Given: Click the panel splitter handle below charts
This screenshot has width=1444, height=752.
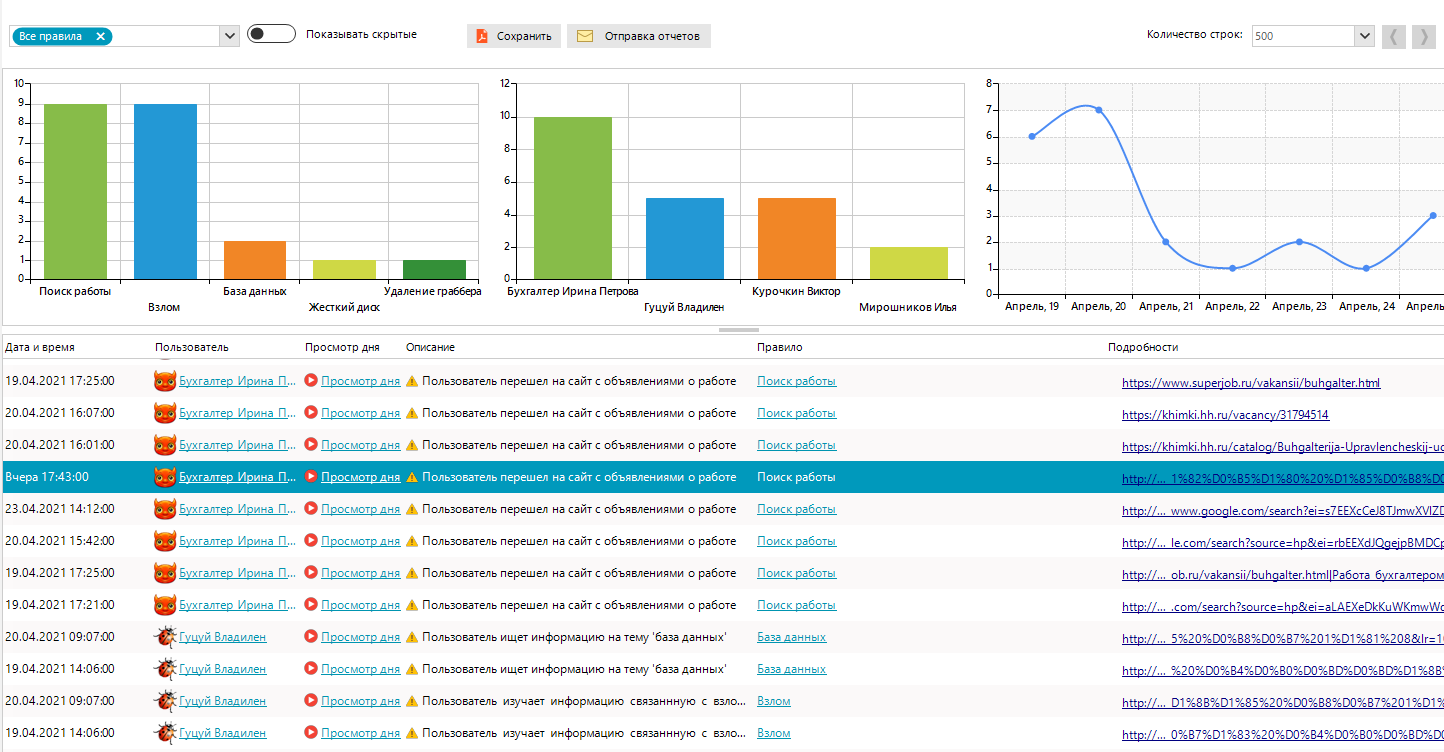Looking at the screenshot, I should (x=738, y=329).
